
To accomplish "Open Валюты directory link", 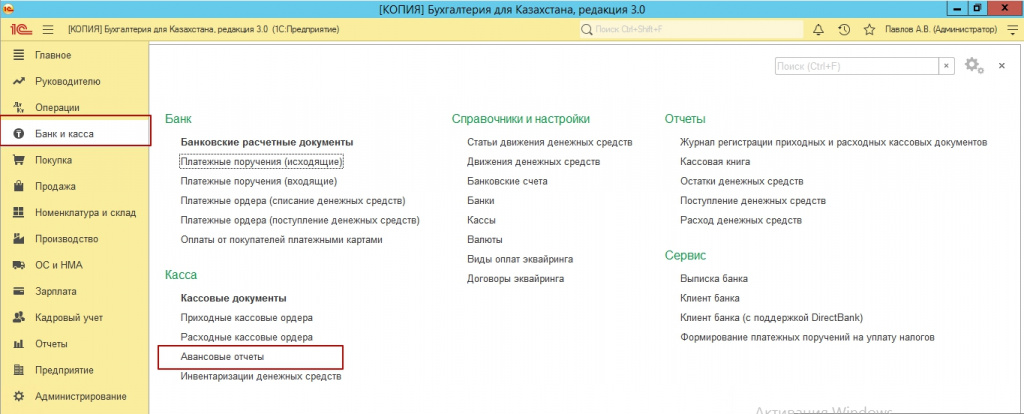I will point(485,240).
